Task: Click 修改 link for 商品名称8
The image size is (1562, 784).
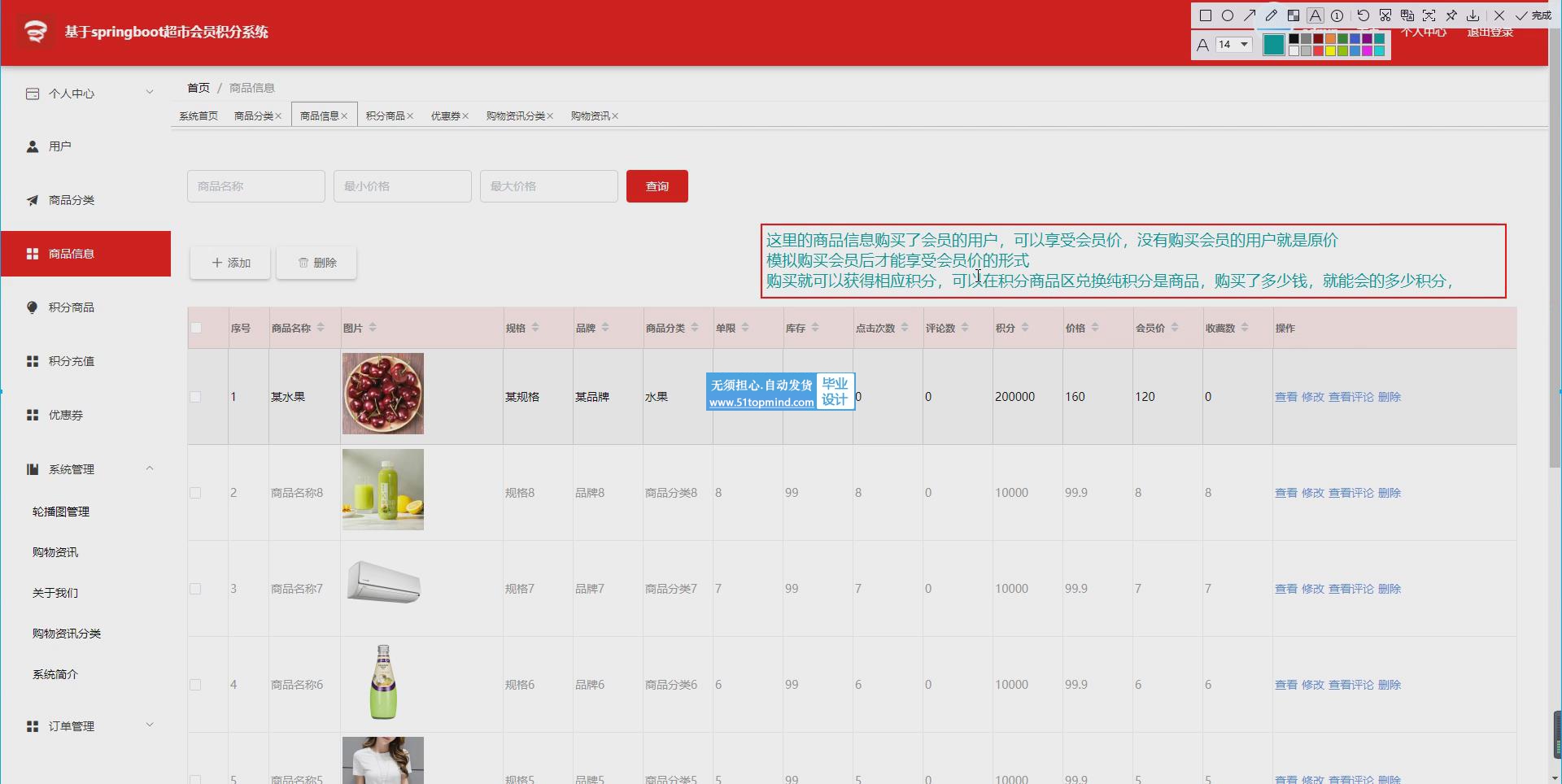Action: point(1313,493)
